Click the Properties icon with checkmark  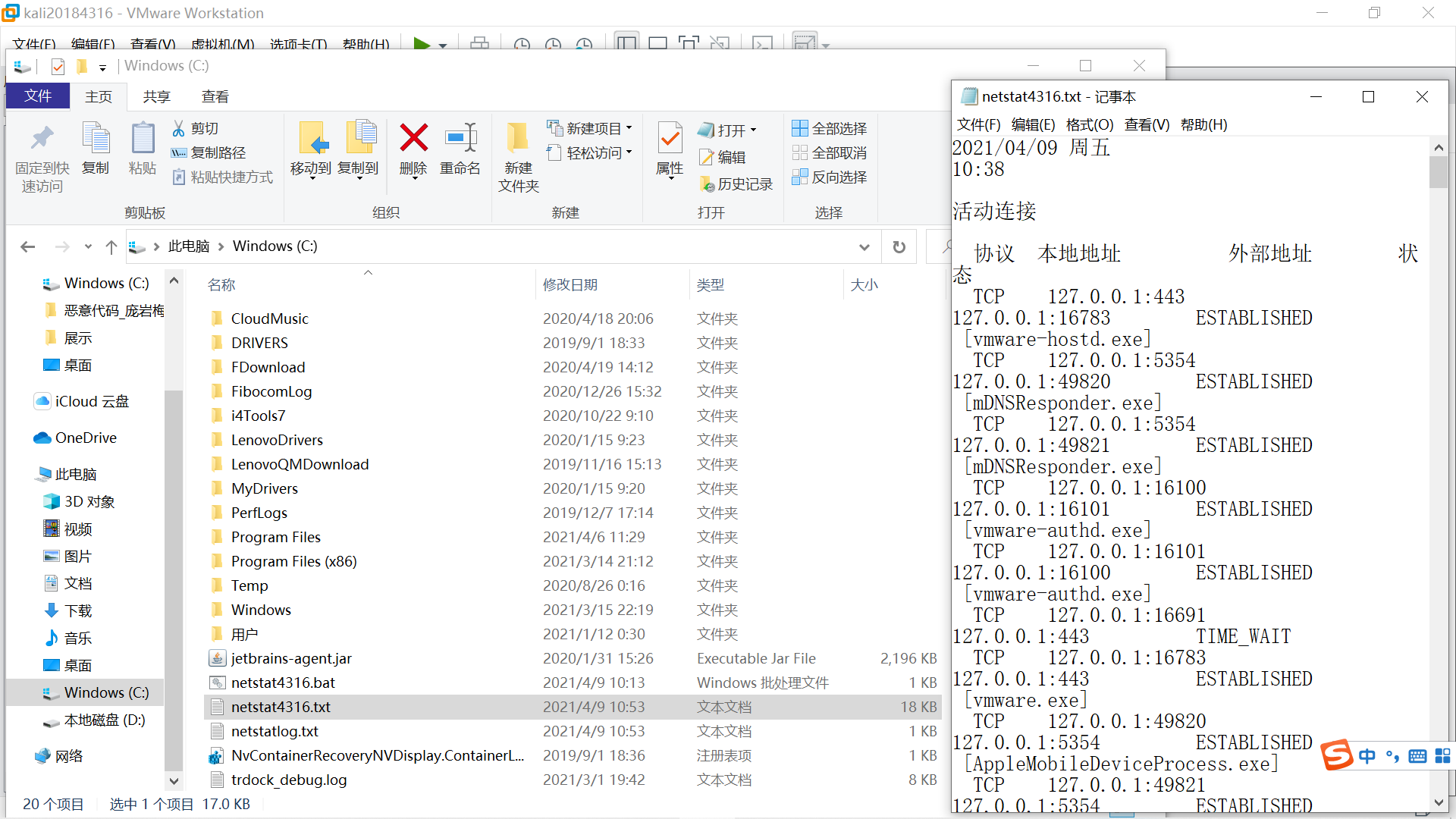pos(670,139)
